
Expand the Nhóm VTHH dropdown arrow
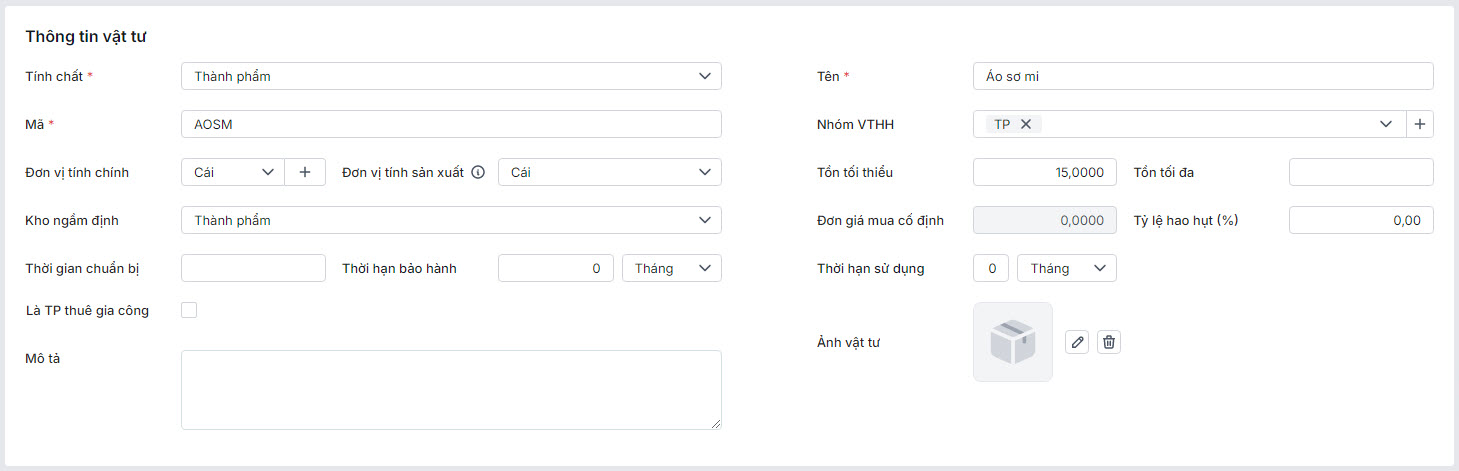click(1386, 124)
